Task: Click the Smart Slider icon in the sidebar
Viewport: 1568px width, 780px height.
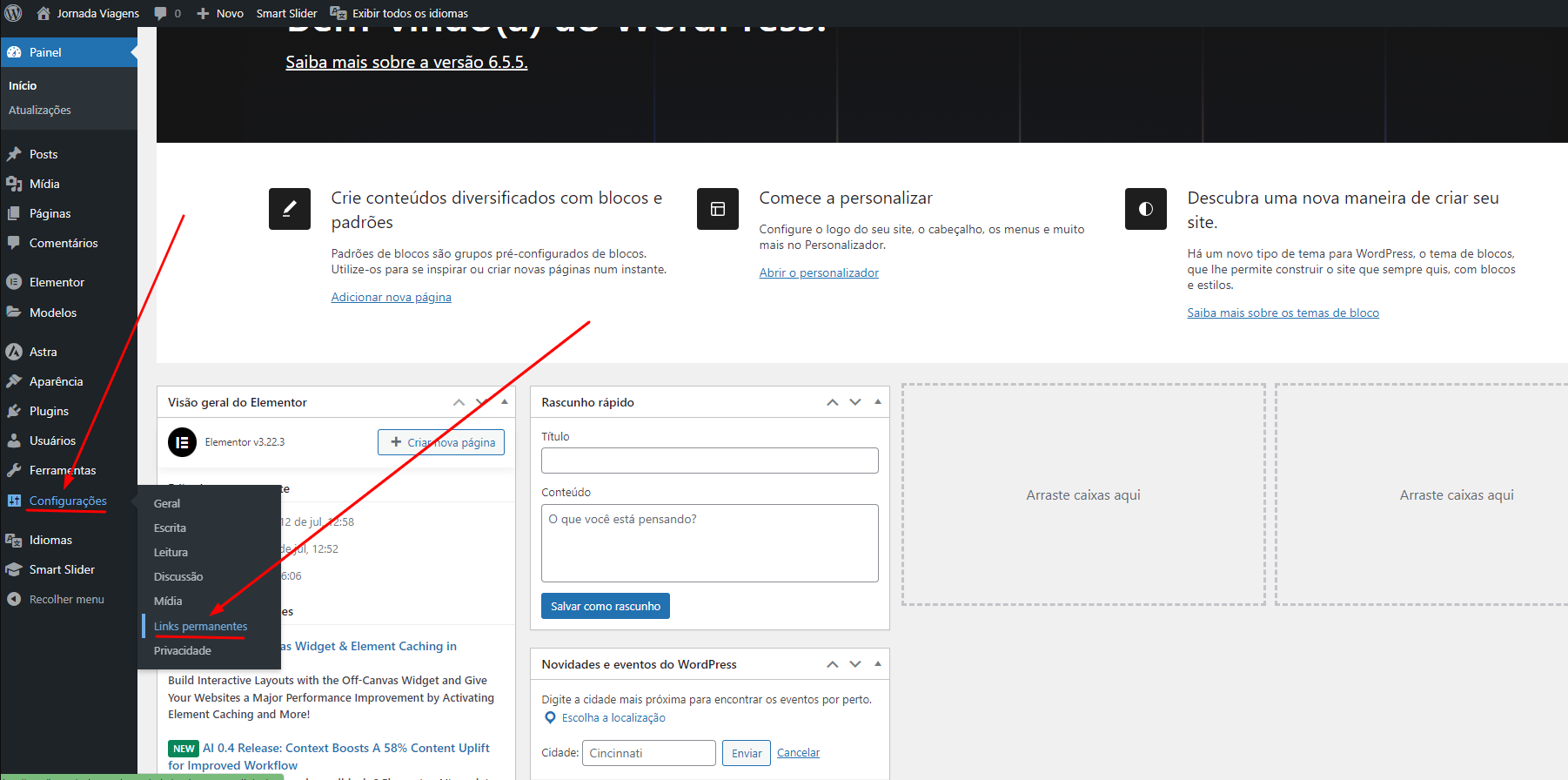Action: pyautogui.click(x=14, y=569)
